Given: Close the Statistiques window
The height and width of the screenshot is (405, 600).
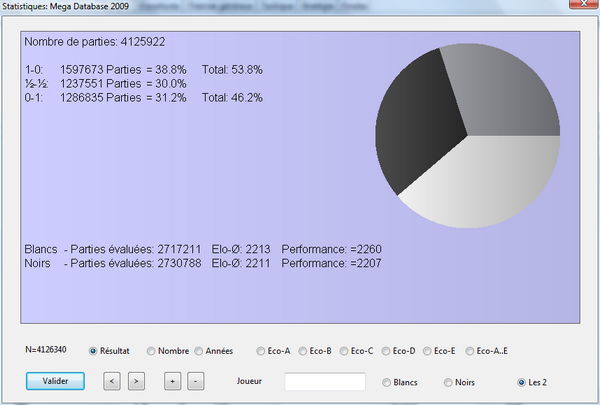Looking at the screenshot, I should coord(584,4).
